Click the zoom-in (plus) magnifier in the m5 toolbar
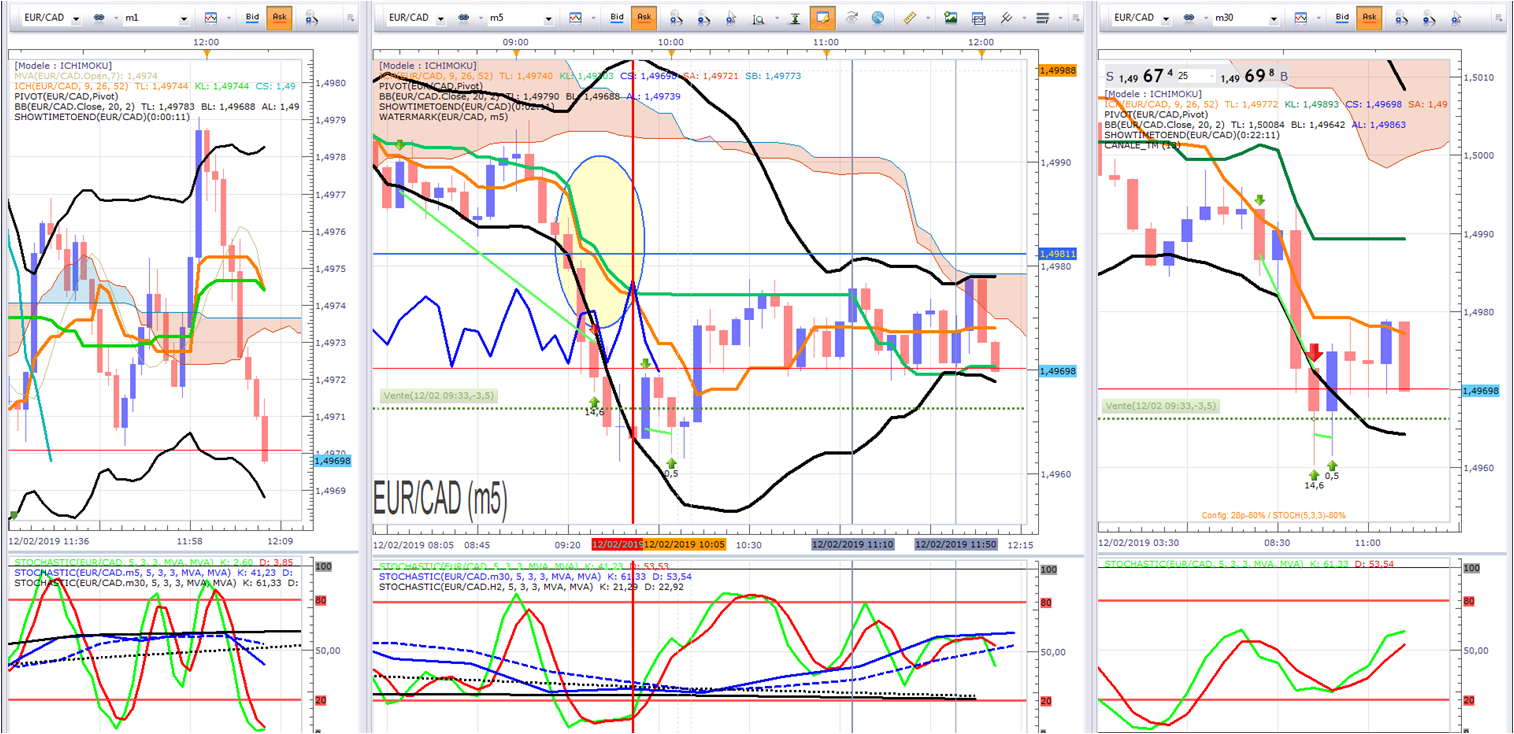This screenshot has height=734, width=1514. (x=676, y=18)
